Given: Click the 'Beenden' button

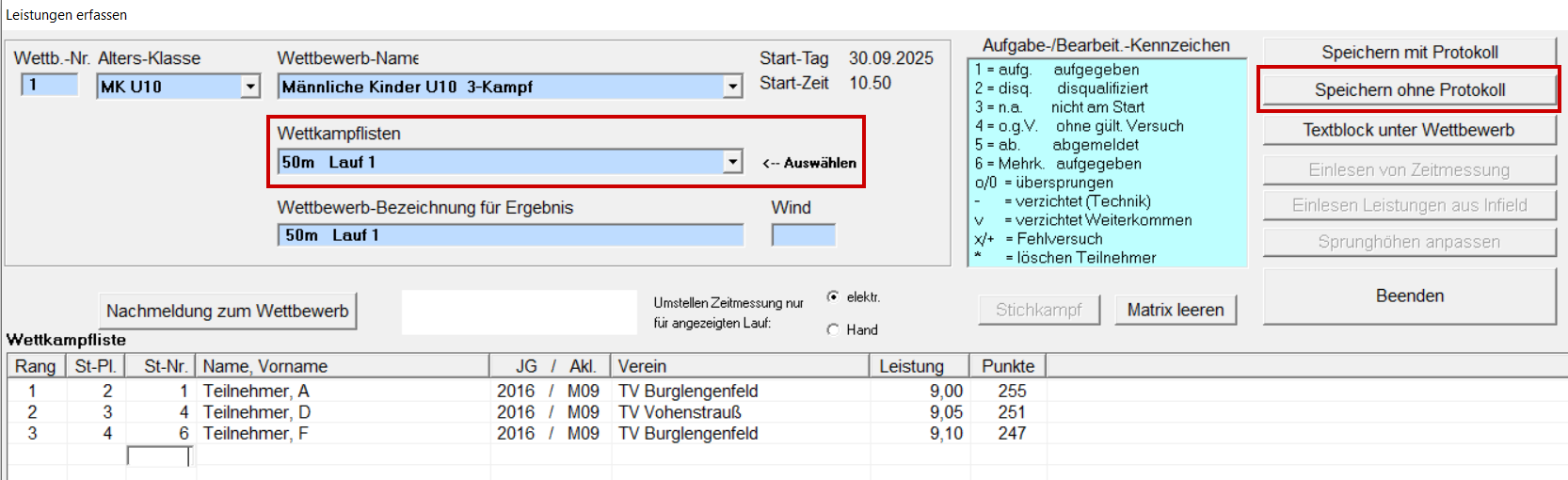Looking at the screenshot, I should [x=1409, y=296].
